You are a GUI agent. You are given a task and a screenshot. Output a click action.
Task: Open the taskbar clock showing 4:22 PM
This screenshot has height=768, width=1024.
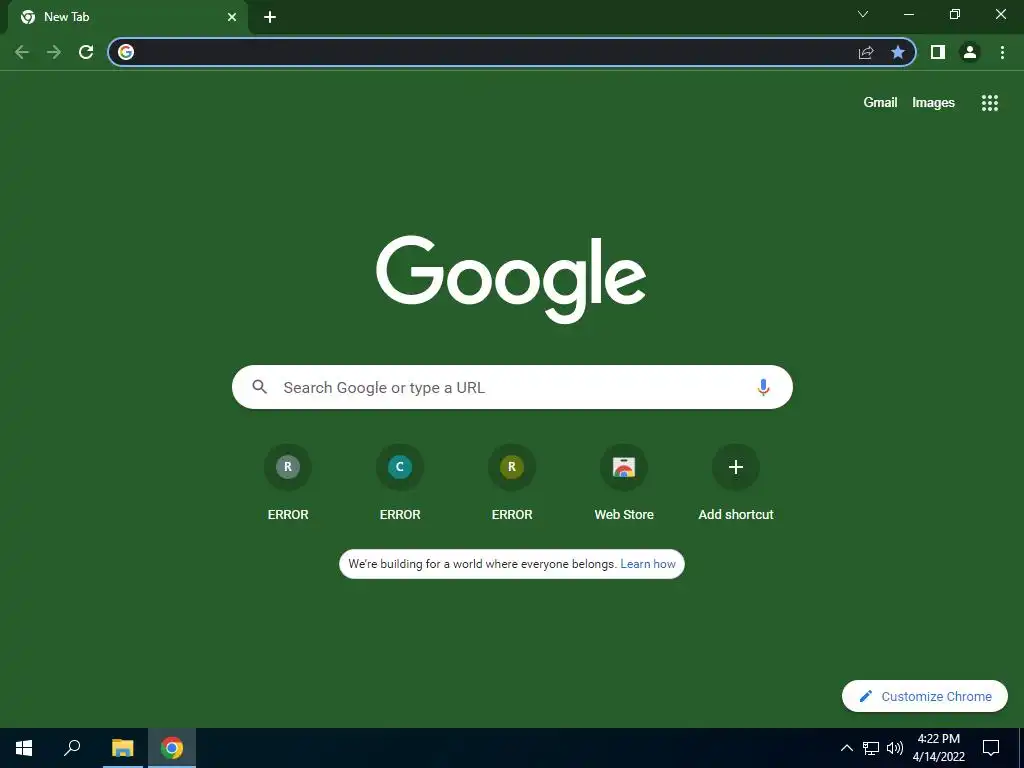coord(938,748)
